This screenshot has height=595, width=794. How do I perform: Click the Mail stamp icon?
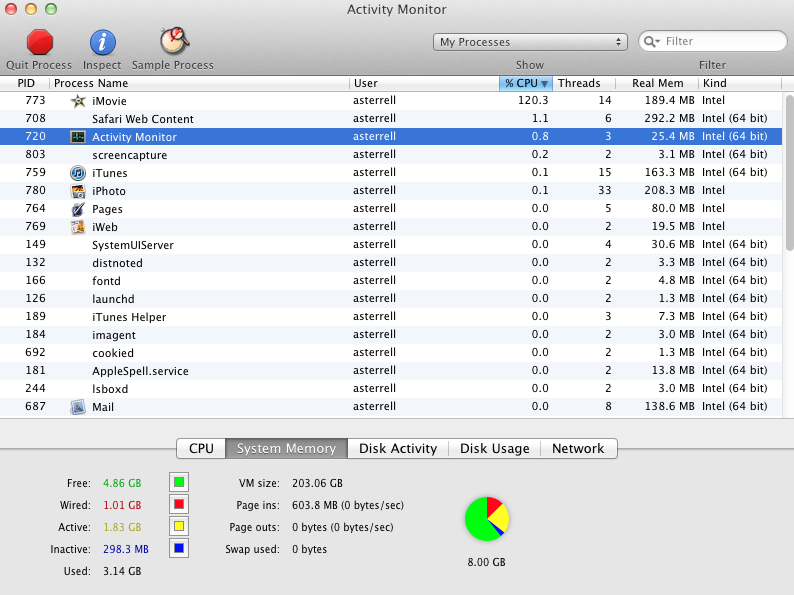[77, 407]
